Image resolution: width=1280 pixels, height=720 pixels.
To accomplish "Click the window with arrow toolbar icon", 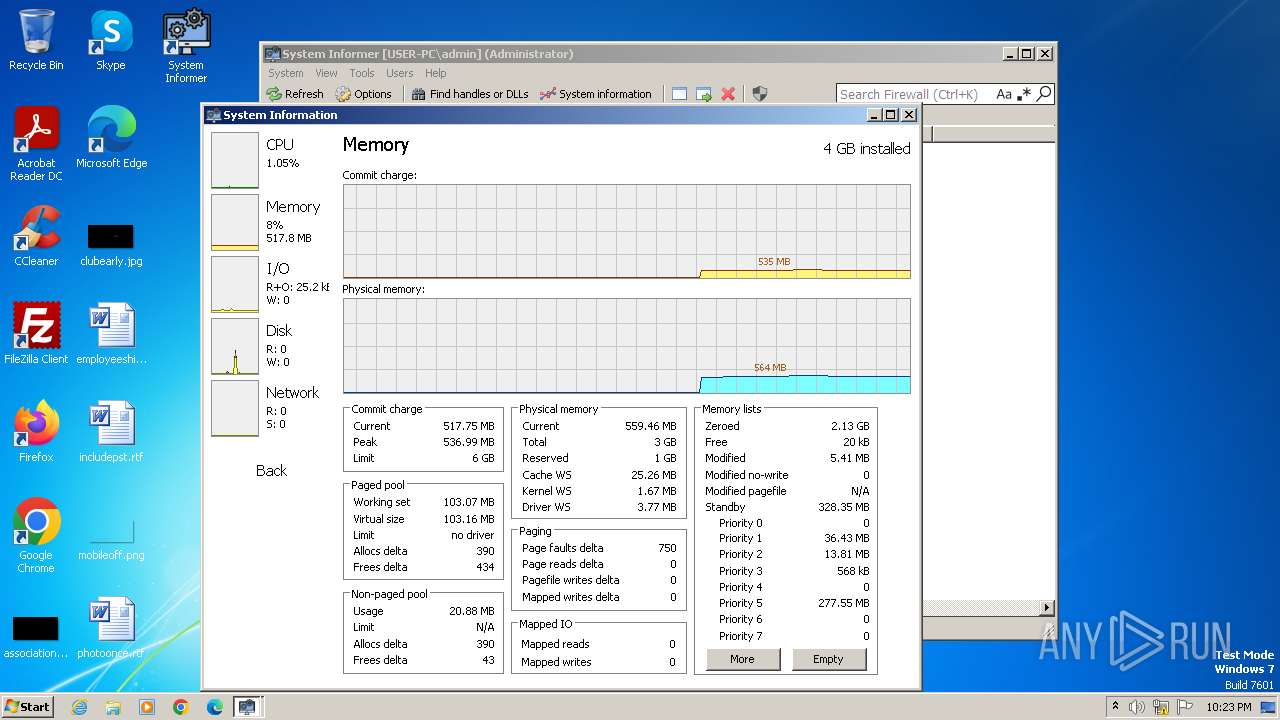I will point(704,94).
